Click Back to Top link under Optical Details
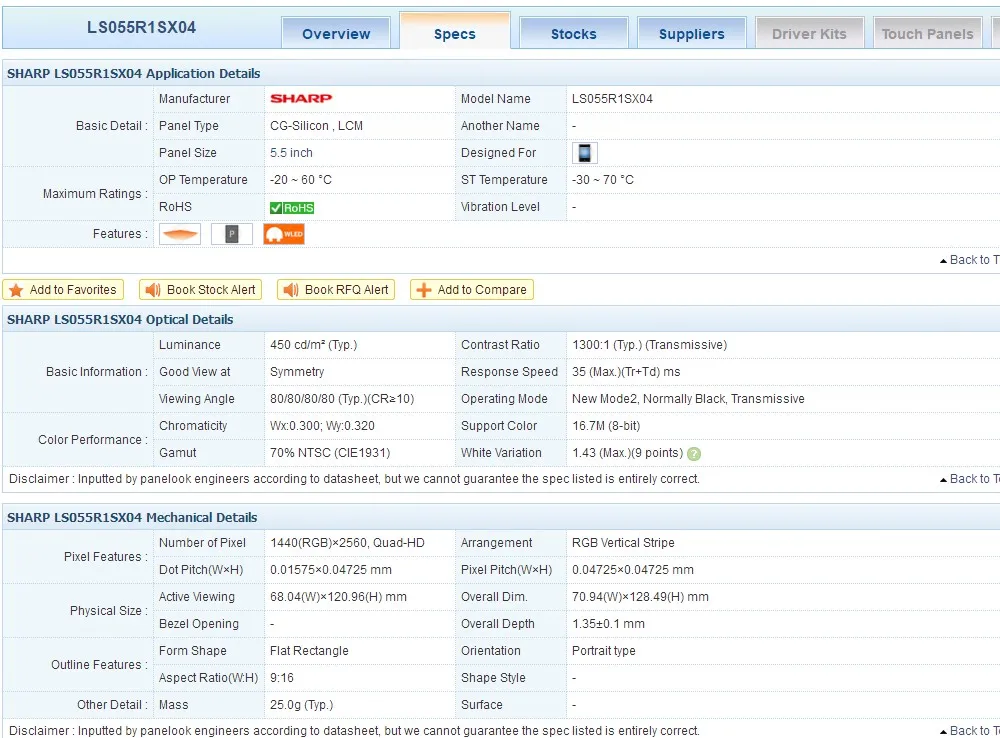Image resolution: width=1000 pixels, height=738 pixels. point(968,479)
